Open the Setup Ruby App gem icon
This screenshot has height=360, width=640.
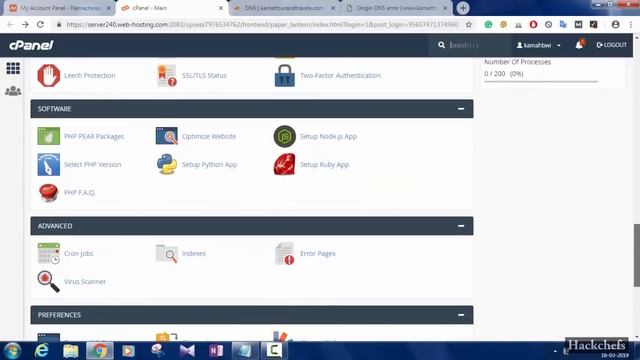click(x=284, y=164)
